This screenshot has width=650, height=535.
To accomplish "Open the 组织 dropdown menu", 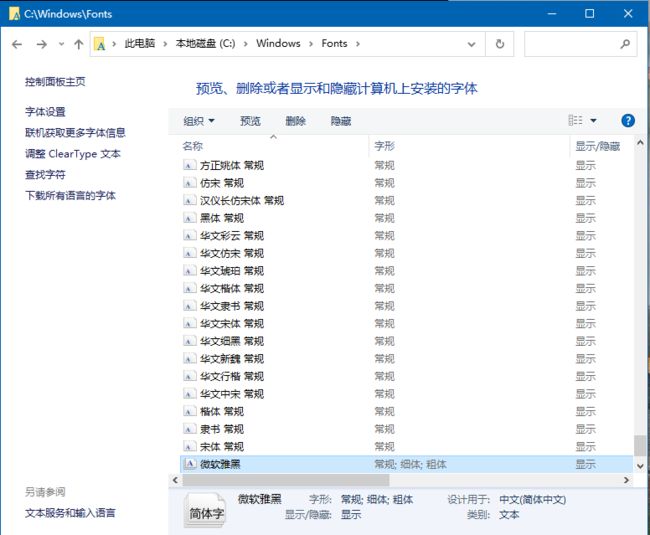I will [199, 121].
